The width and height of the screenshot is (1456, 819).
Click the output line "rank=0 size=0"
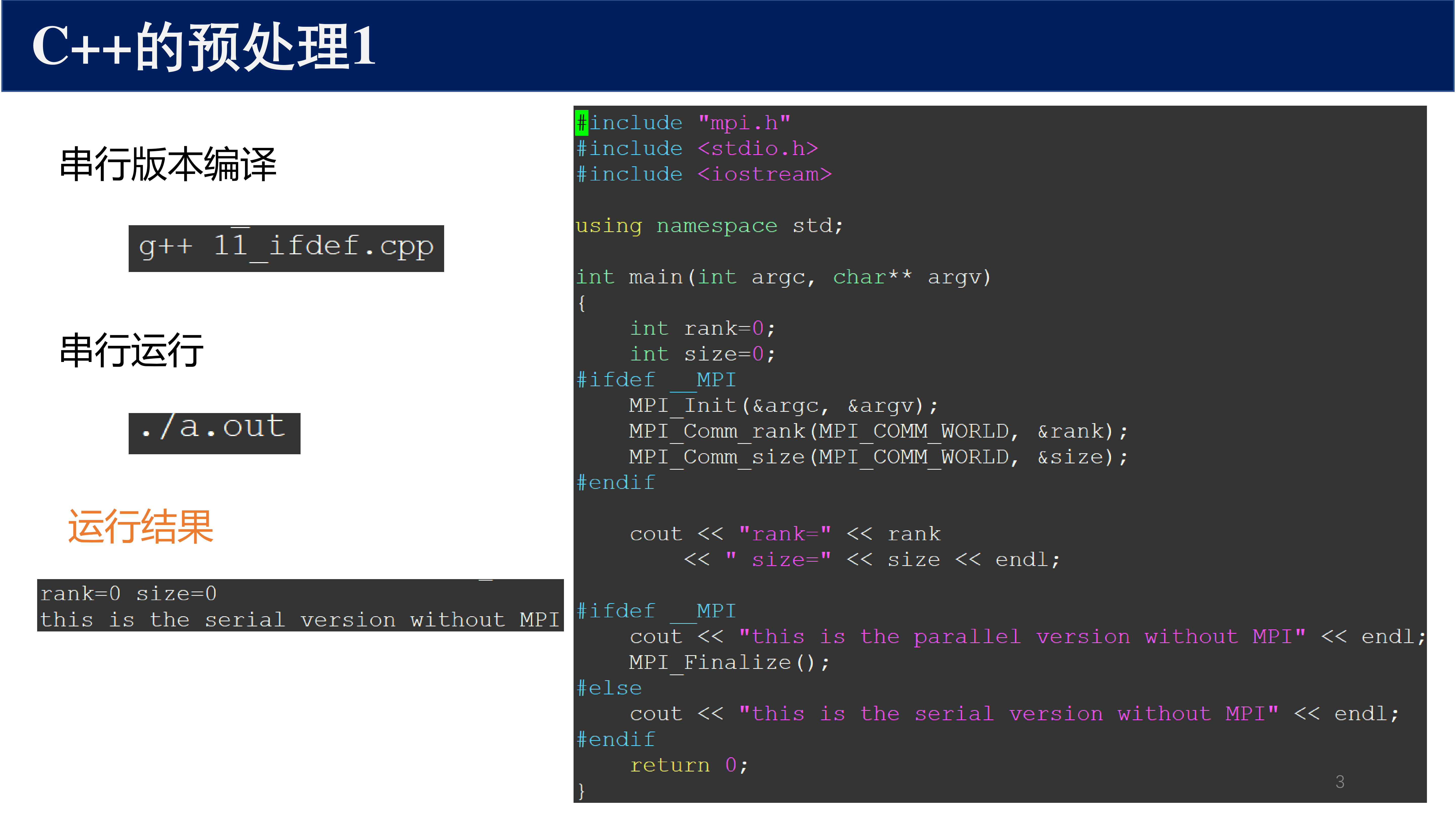click(x=129, y=594)
